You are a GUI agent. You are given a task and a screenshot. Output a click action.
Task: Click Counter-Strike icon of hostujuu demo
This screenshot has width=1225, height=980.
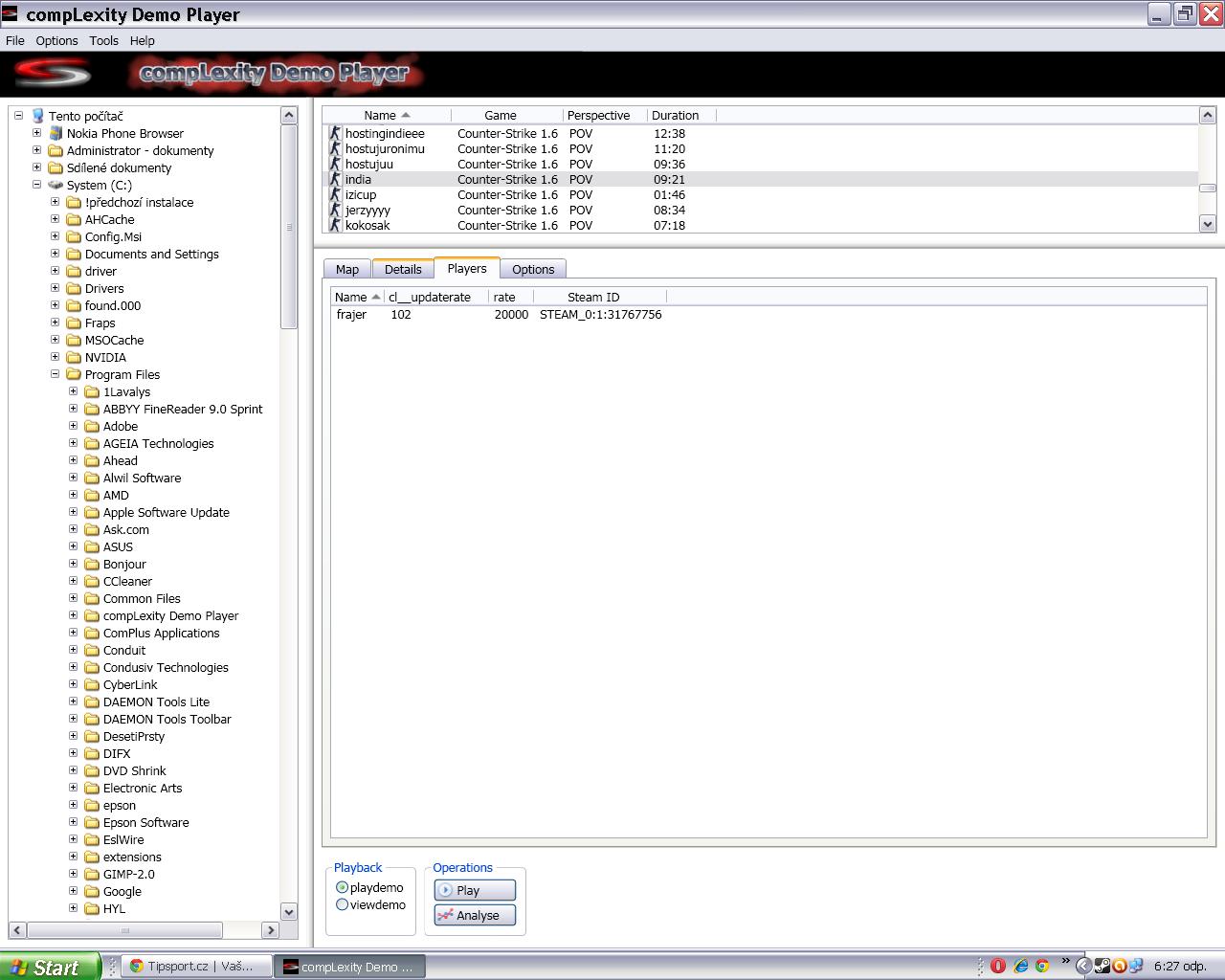pyautogui.click(x=335, y=164)
